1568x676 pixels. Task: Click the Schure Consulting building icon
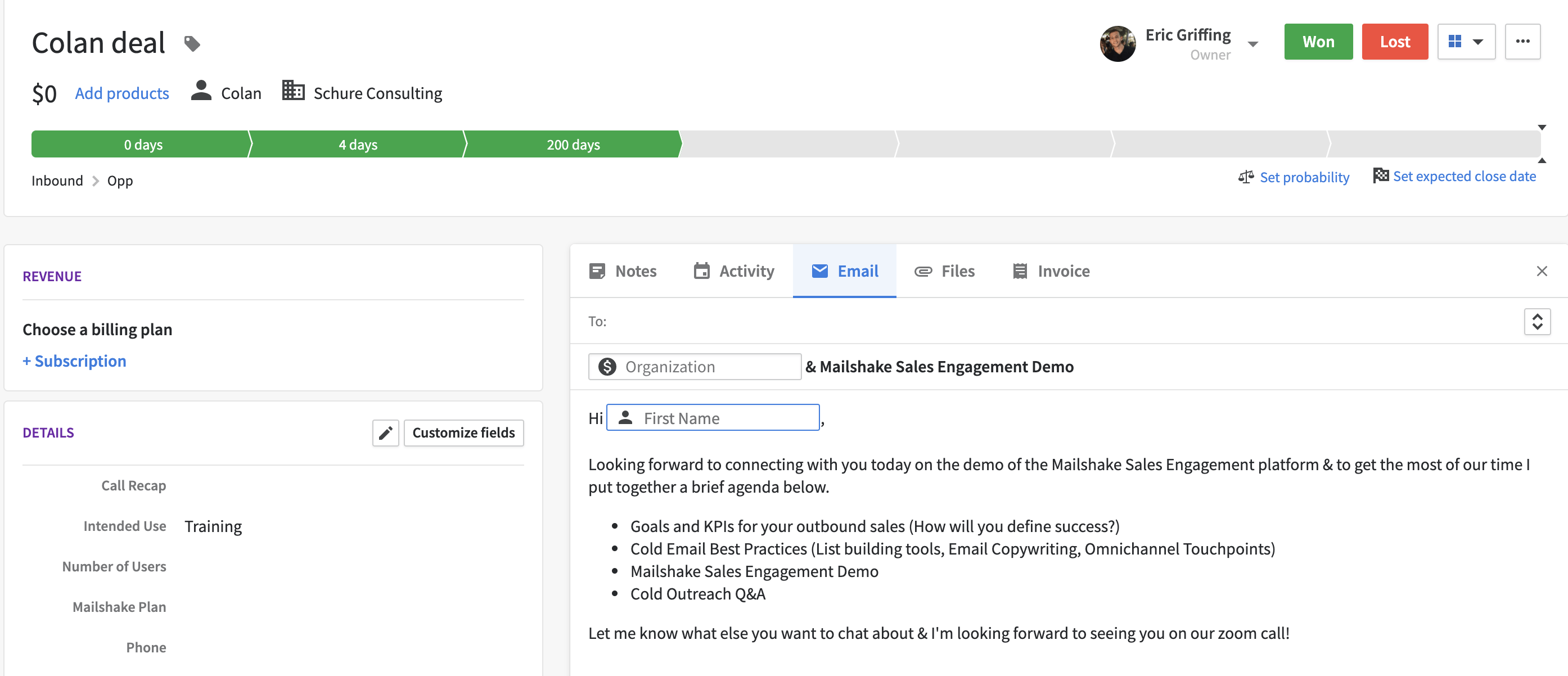[293, 91]
